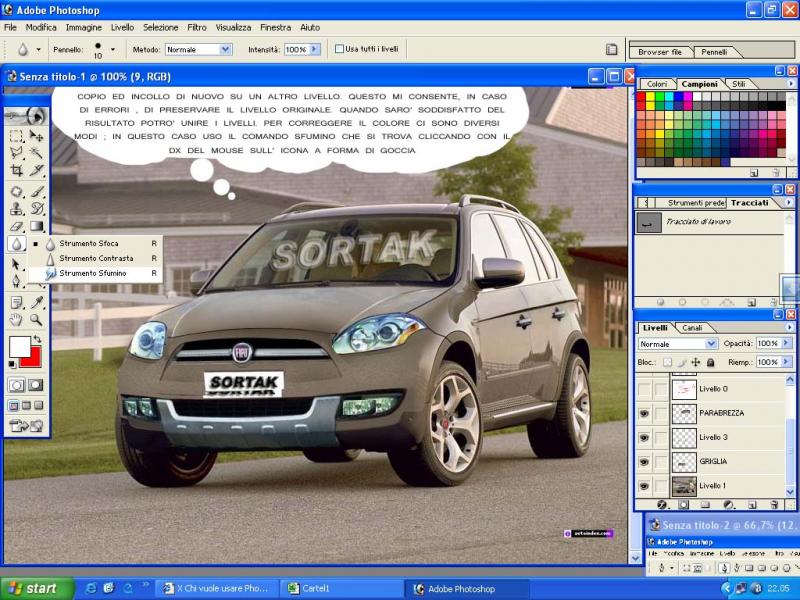Image resolution: width=800 pixels, height=600 pixels.
Task: Open Opacità slider arrow
Action: pos(786,343)
